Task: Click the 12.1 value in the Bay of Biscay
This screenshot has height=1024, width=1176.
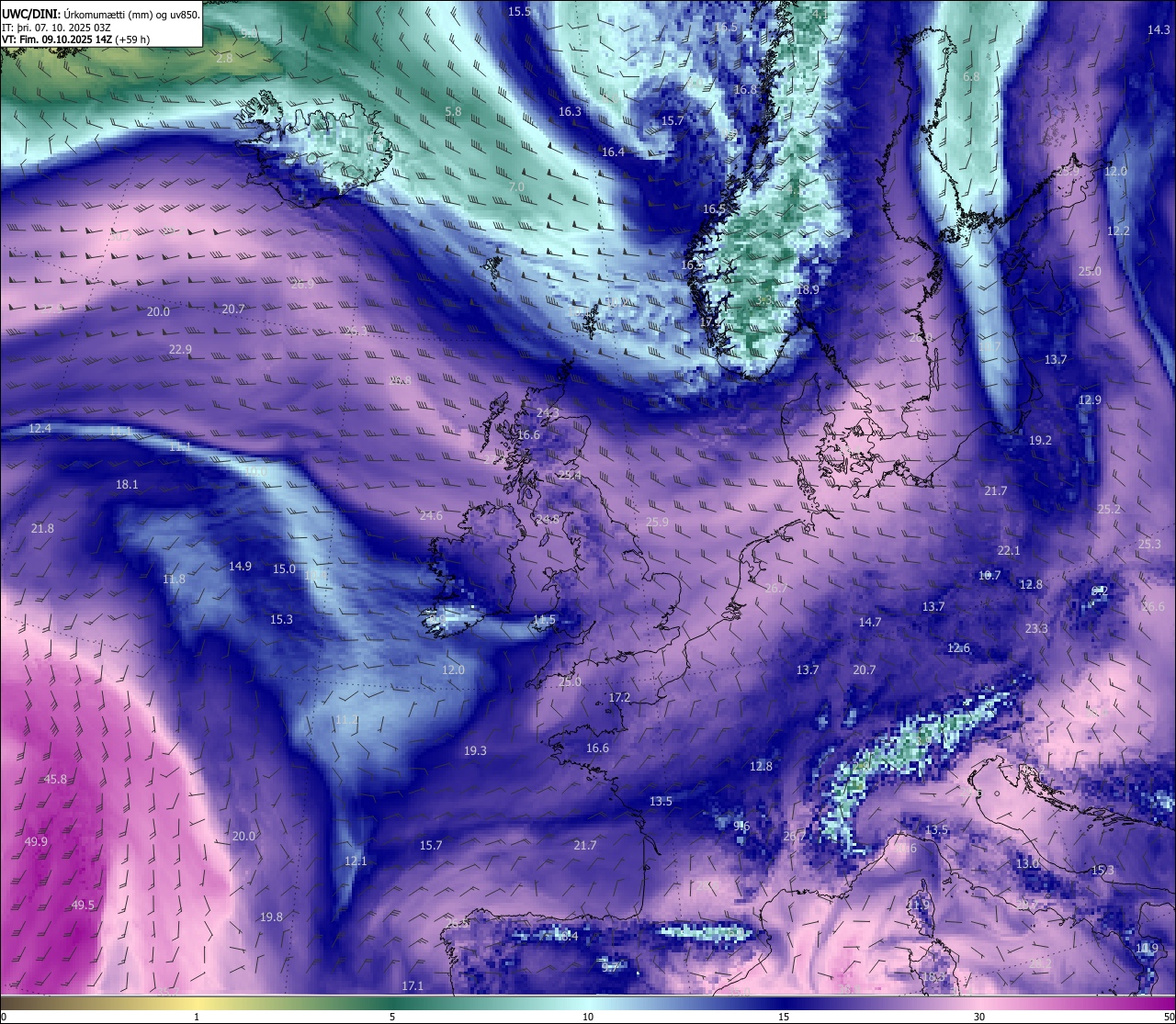Action: [356, 861]
